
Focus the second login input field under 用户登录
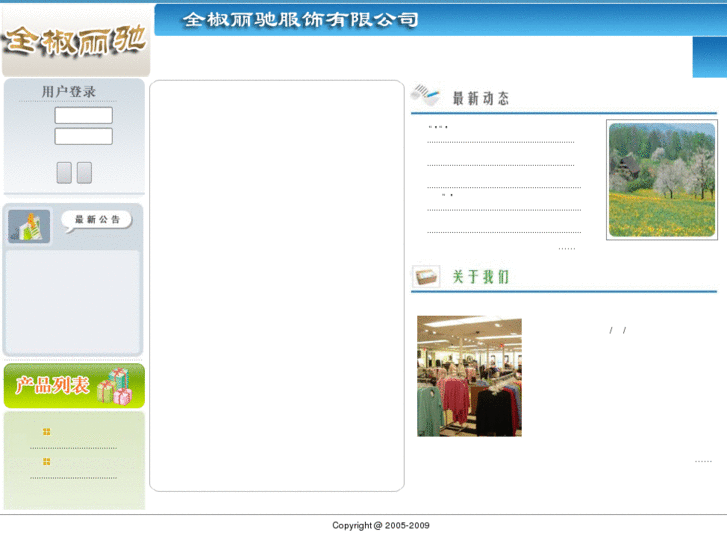pyautogui.click(x=83, y=136)
